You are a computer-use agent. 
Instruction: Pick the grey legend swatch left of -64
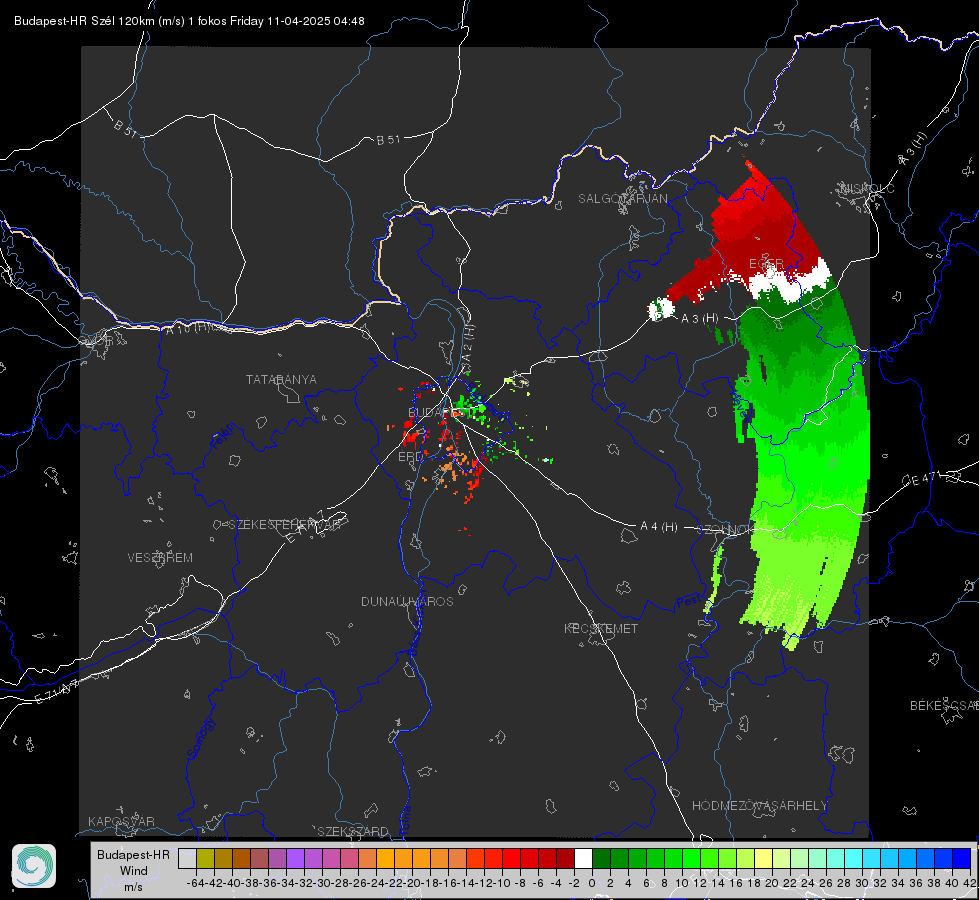[x=187, y=858]
